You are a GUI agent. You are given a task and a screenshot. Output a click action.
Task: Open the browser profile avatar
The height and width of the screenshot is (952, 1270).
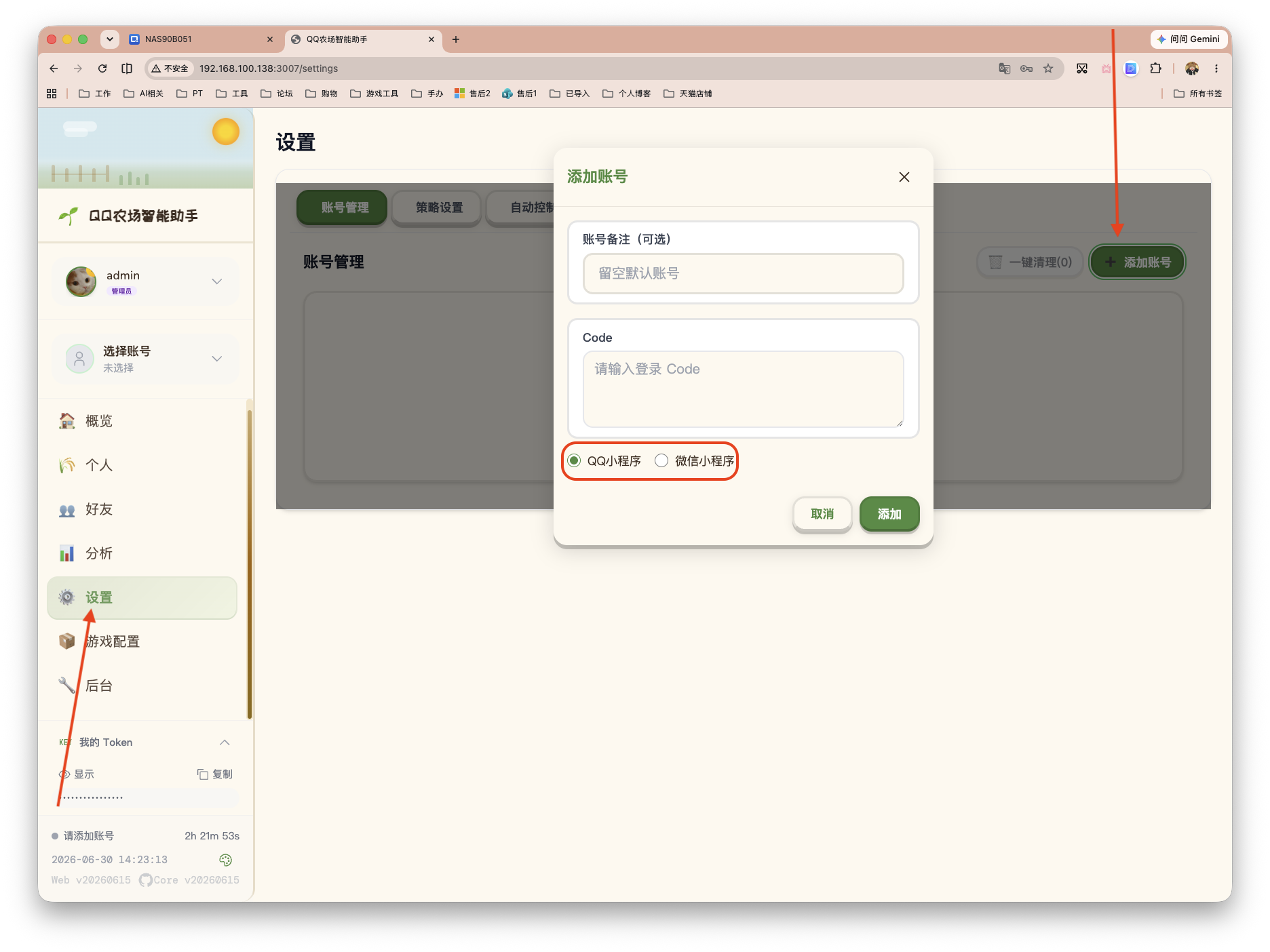pos(1192,68)
